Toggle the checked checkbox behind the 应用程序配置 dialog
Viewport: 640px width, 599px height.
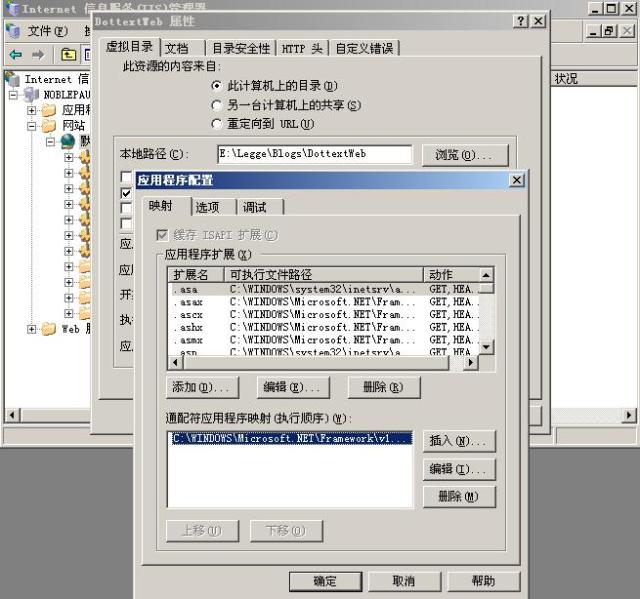[126, 193]
